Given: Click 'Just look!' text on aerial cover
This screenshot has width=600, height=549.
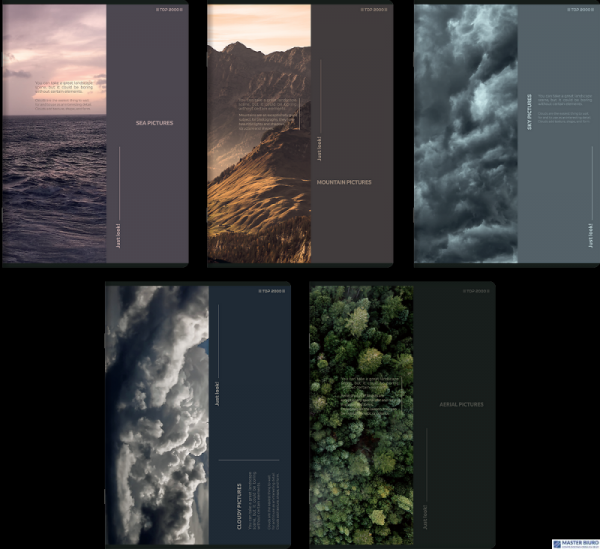Looking at the screenshot, I should coord(425,518).
